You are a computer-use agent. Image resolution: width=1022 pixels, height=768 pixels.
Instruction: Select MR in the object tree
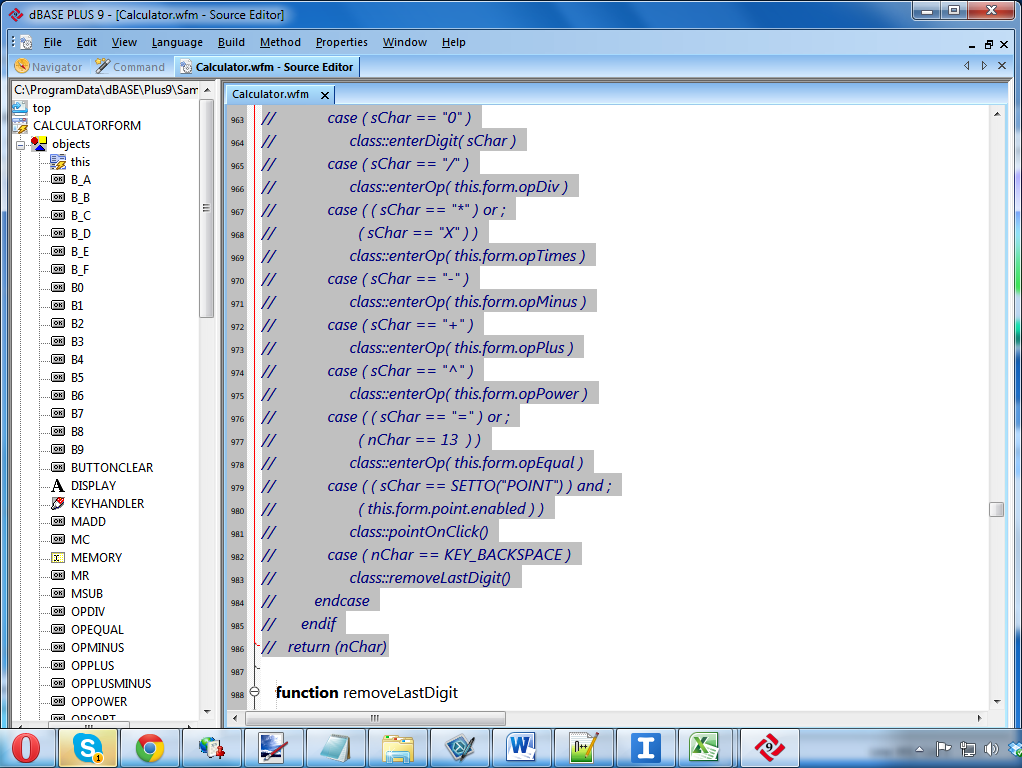(x=80, y=576)
